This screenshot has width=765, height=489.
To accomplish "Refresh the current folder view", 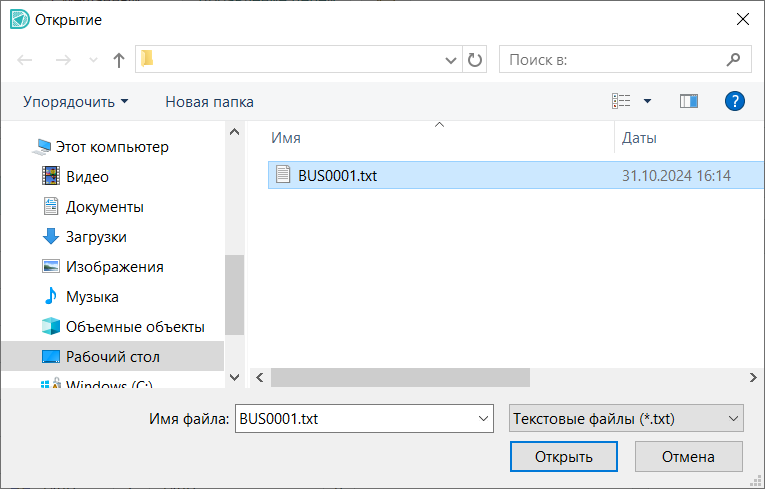I will point(476,60).
